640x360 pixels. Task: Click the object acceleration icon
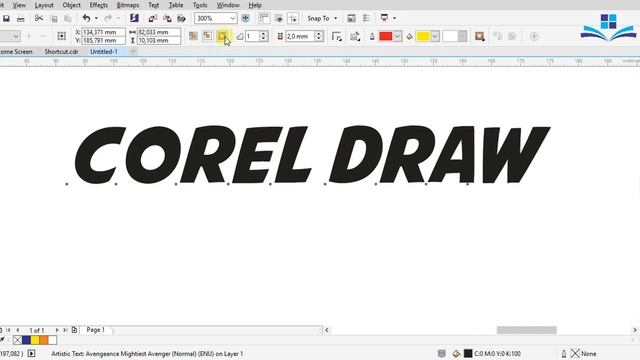[x=480, y=36]
